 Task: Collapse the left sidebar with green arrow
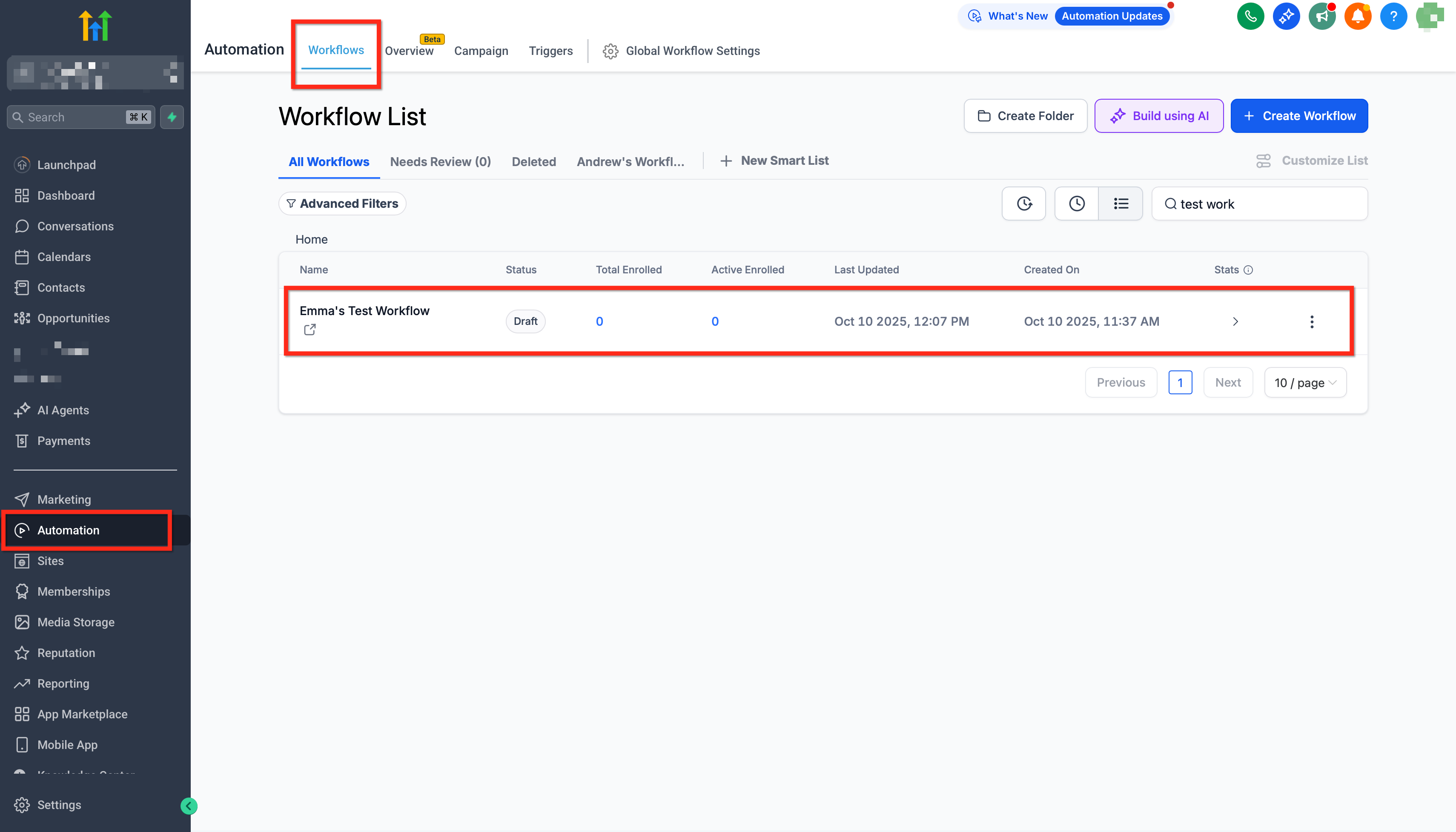pos(189,806)
